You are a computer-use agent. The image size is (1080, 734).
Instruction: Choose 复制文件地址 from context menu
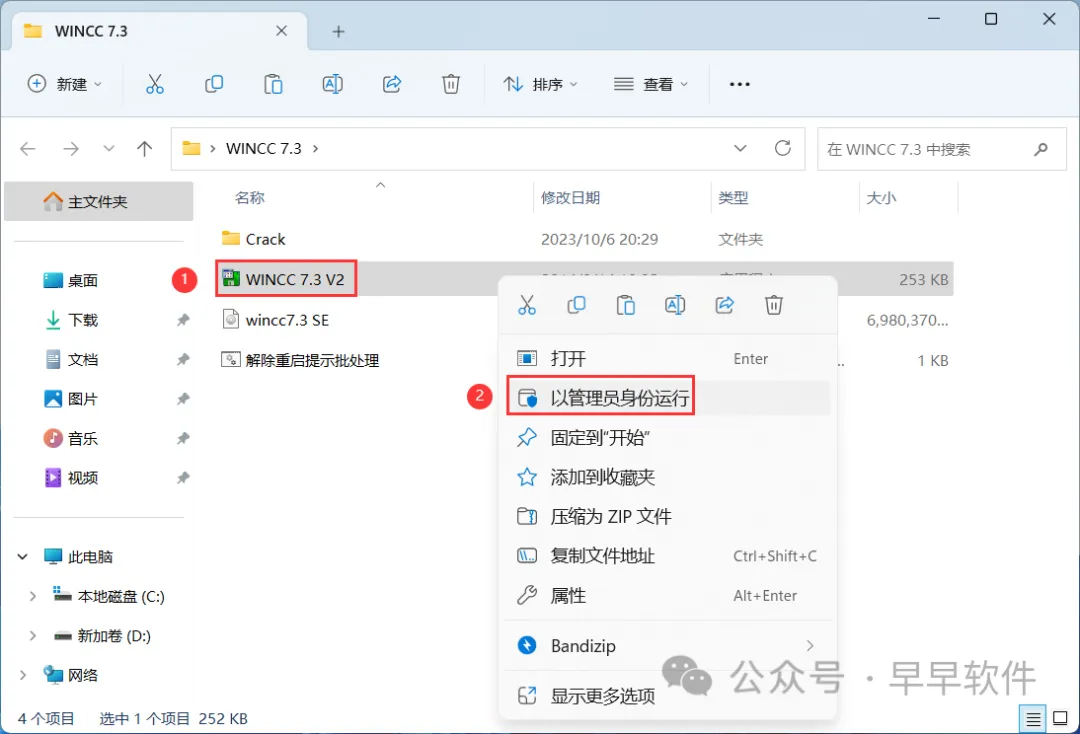point(668,556)
